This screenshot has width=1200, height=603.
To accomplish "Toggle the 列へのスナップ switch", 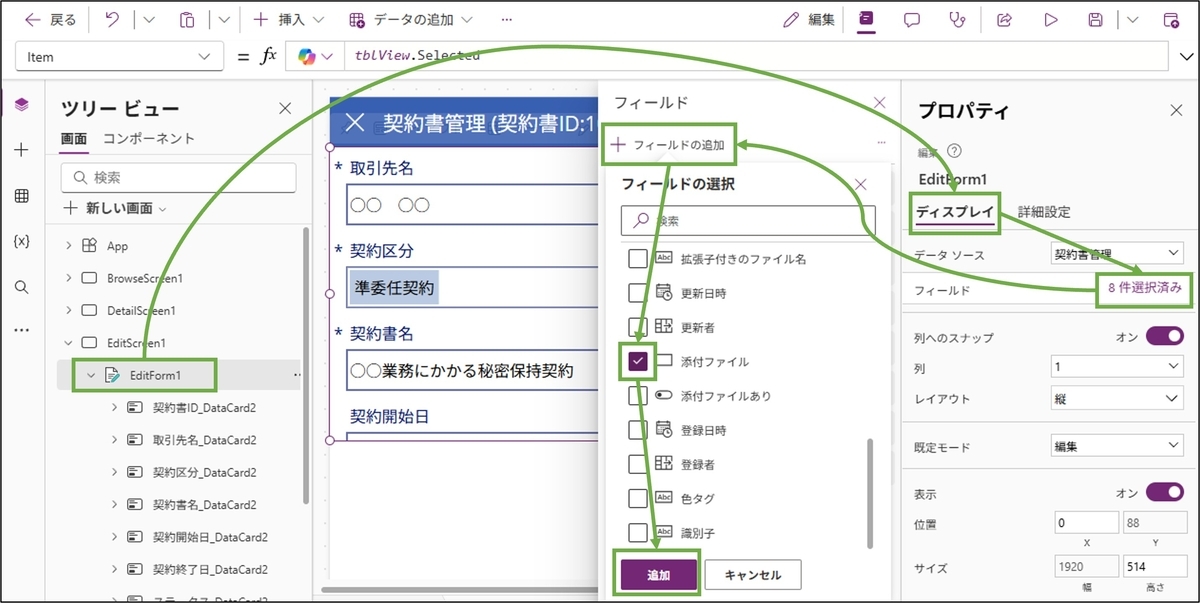I will tap(1165, 337).
